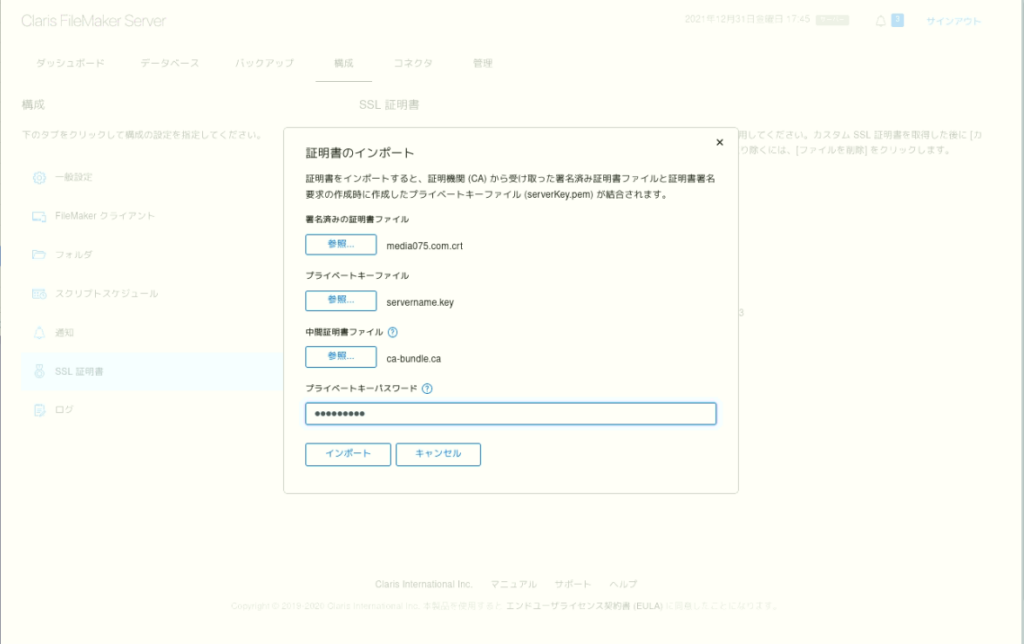1024x644 pixels.
Task: Click the 一般設定 gear icon
Action: click(x=39, y=177)
